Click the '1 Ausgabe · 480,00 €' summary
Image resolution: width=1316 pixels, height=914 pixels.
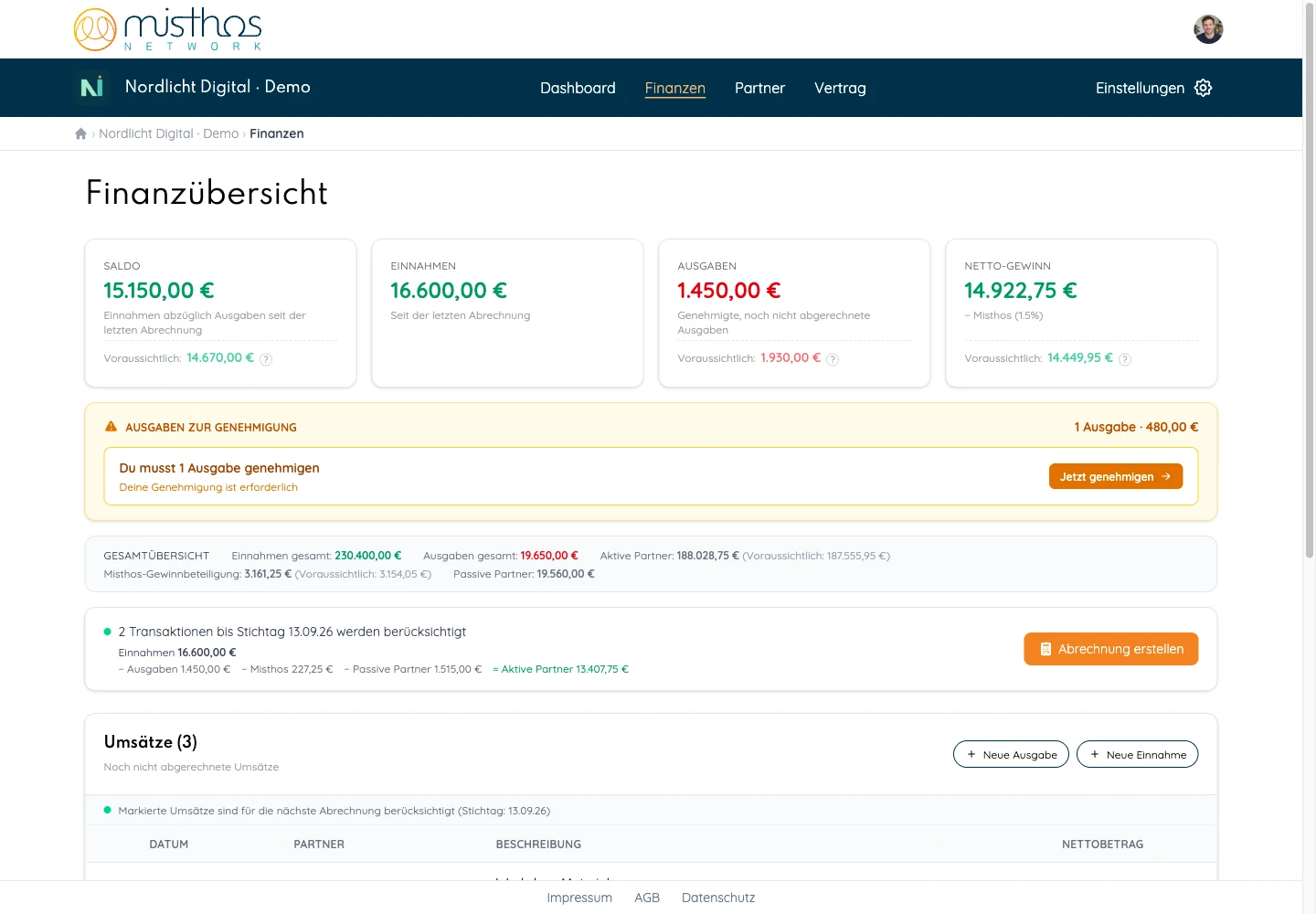(1136, 427)
